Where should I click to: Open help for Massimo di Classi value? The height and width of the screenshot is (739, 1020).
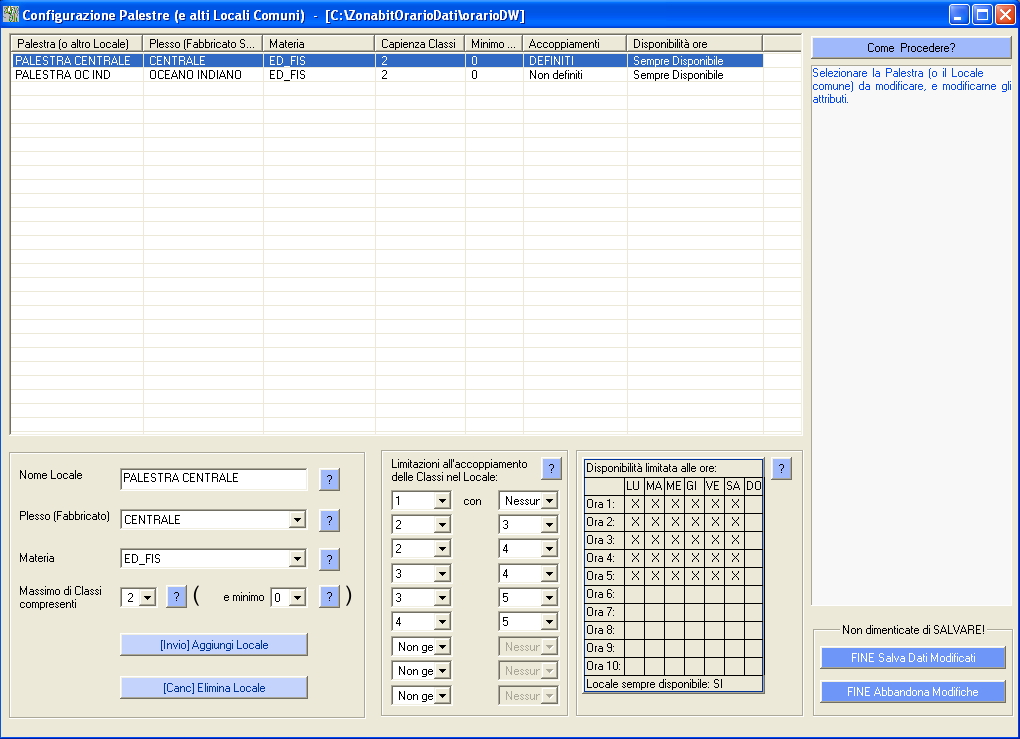click(176, 597)
